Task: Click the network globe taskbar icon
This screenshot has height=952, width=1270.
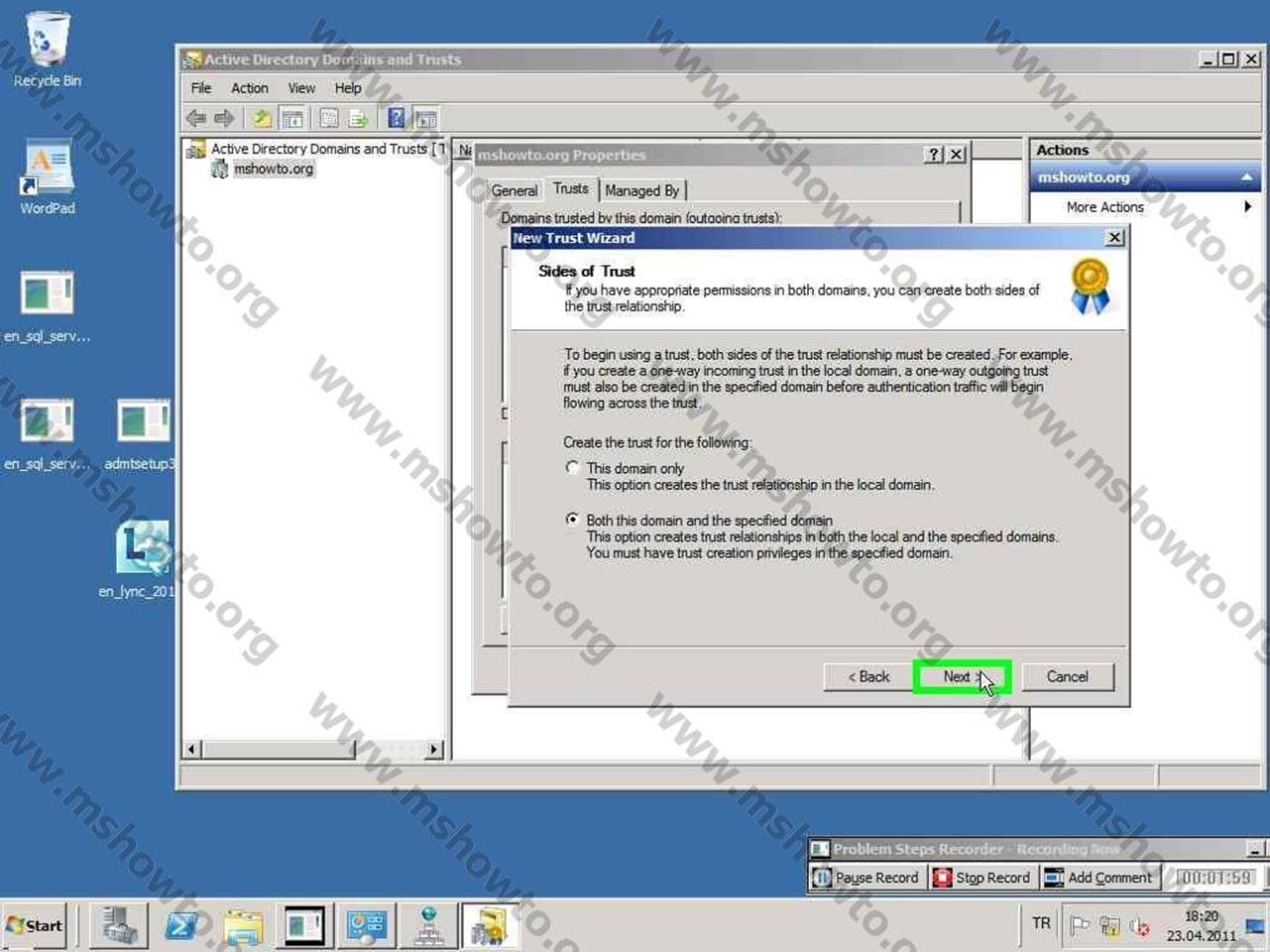Action: pyautogui.click(x=427, y=926)
